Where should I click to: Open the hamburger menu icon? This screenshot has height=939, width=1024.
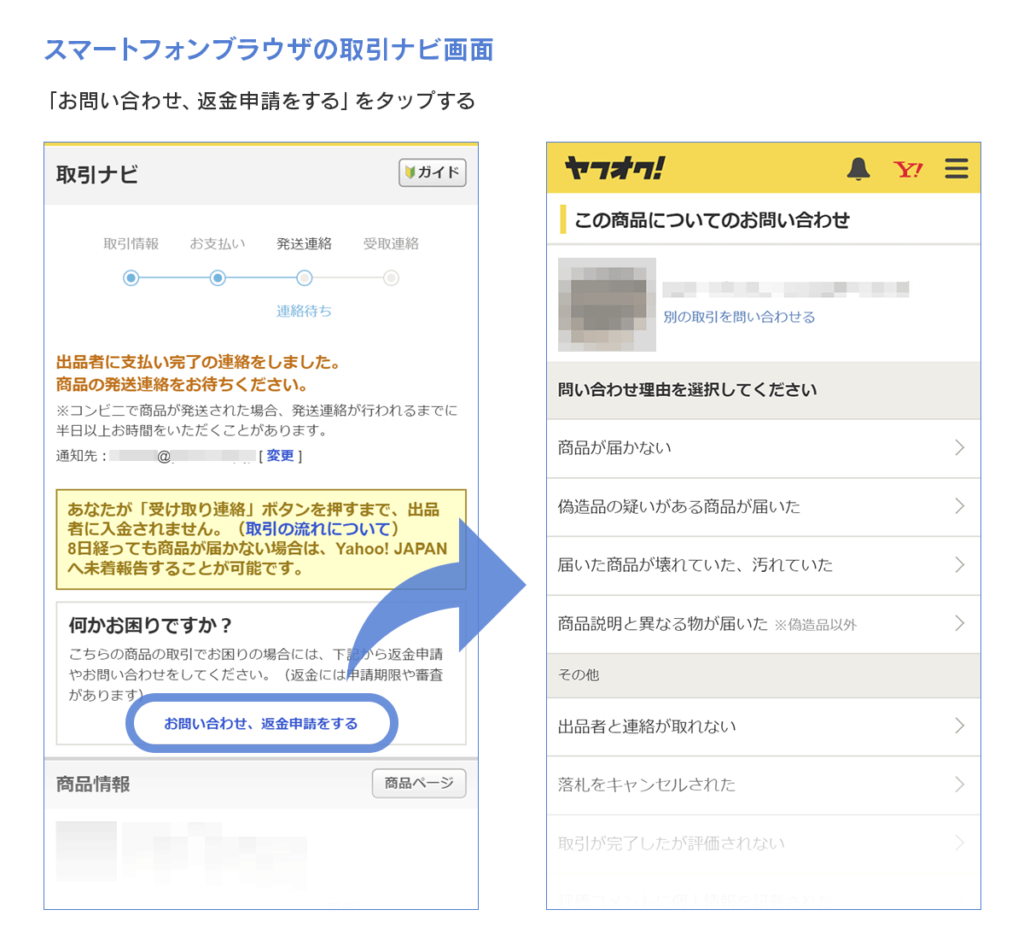click(x=956, y=169)
